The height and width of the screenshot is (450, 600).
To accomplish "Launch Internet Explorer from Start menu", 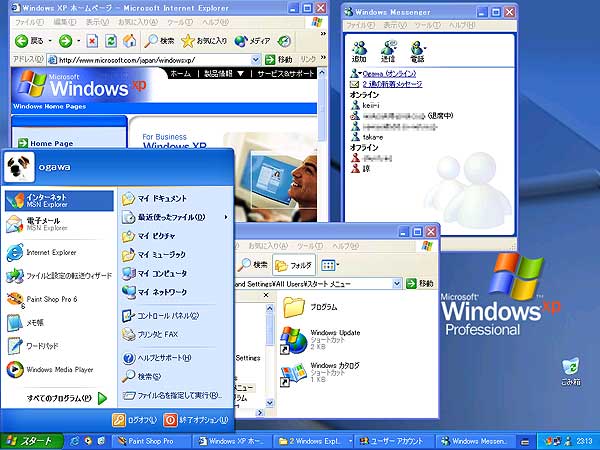I will click(59, 253).
